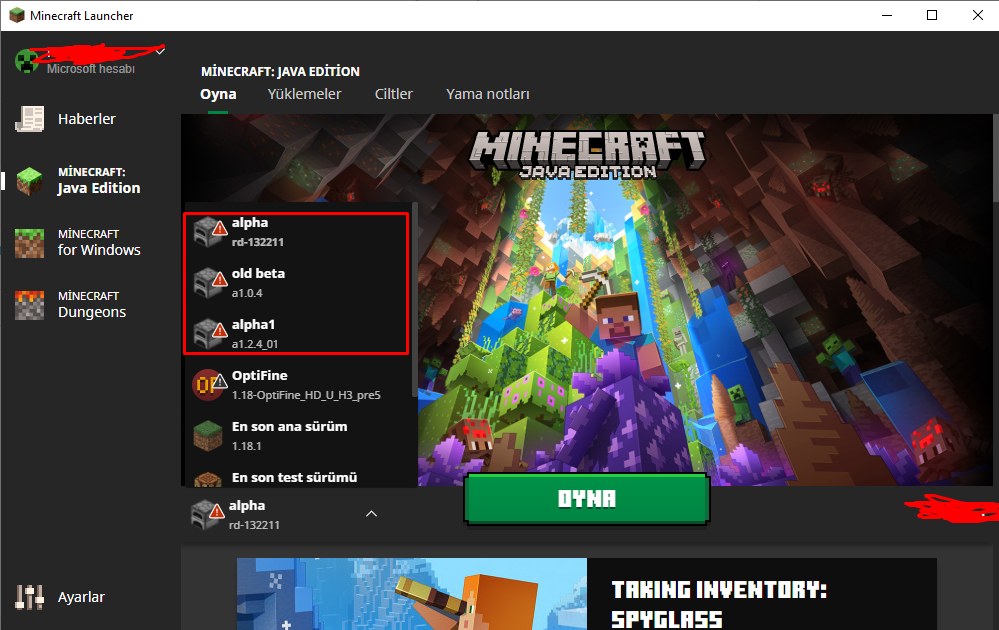The width and height of the screenshot is (999, 630).
Task: Switch to the Oyna tab
Action: point(218,94)
